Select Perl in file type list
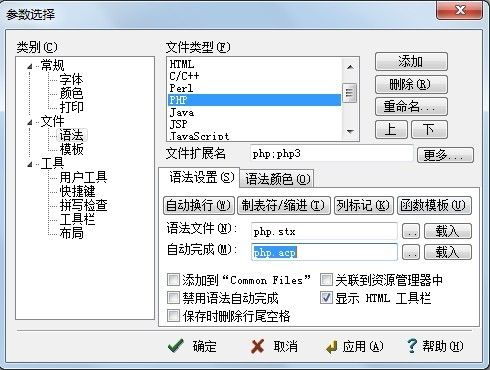The image size is (490, 370). coord(254,88)
